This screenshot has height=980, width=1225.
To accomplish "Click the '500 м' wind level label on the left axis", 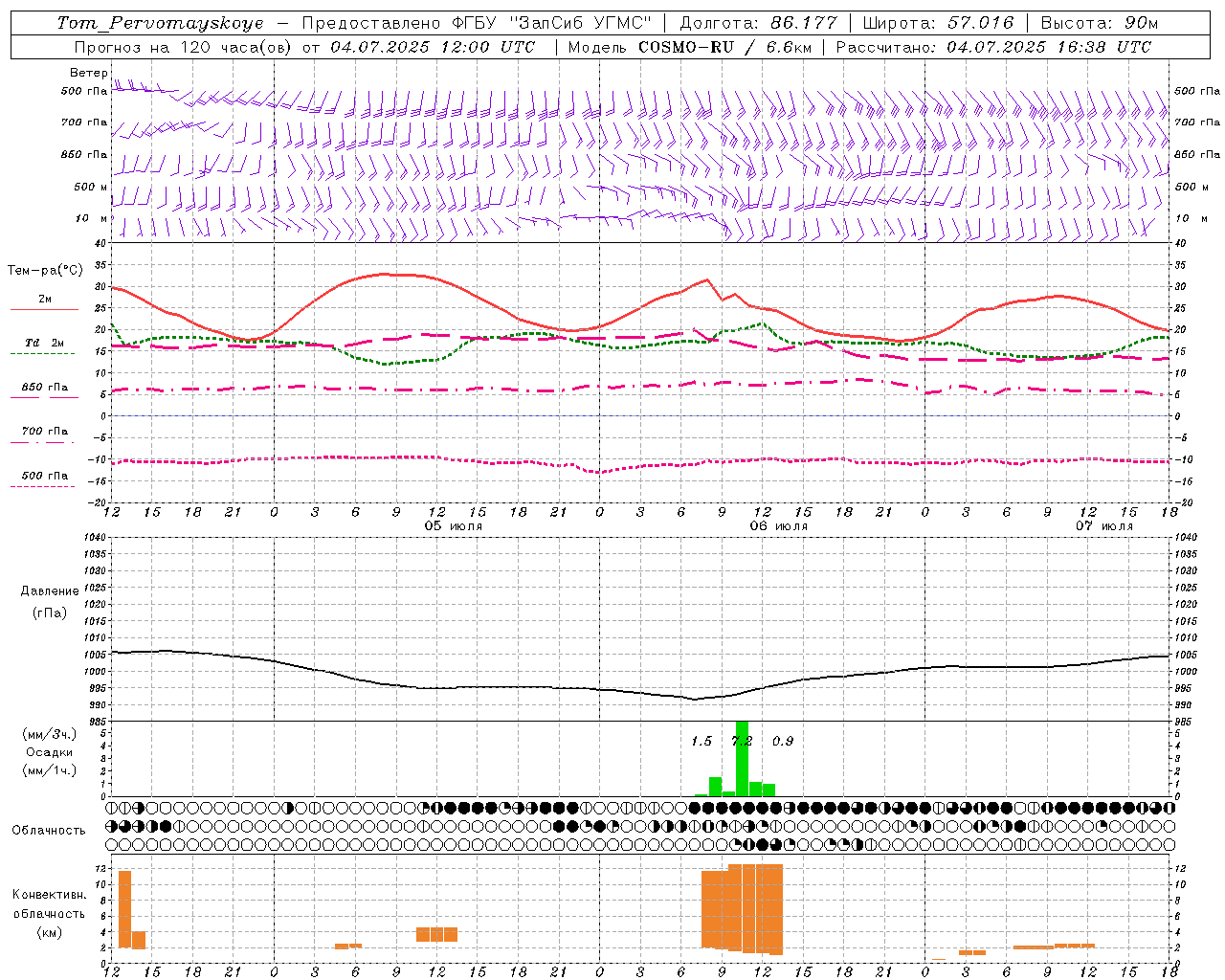I will tap(91, 187).
